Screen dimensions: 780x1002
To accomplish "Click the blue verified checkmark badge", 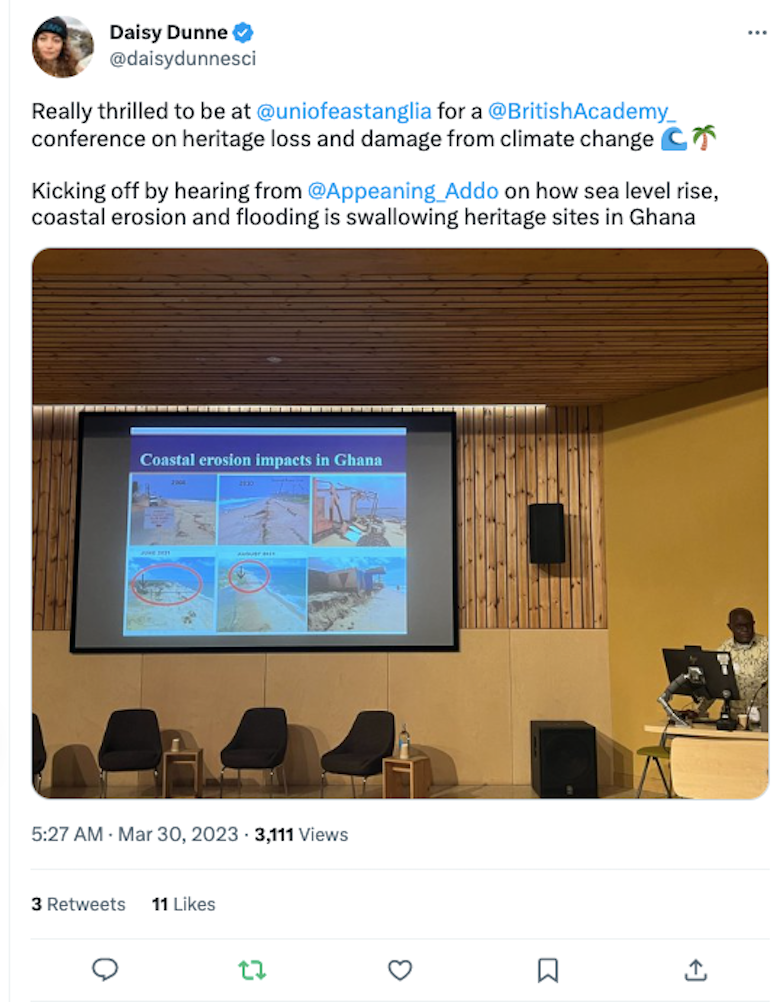I will point(243,32).
